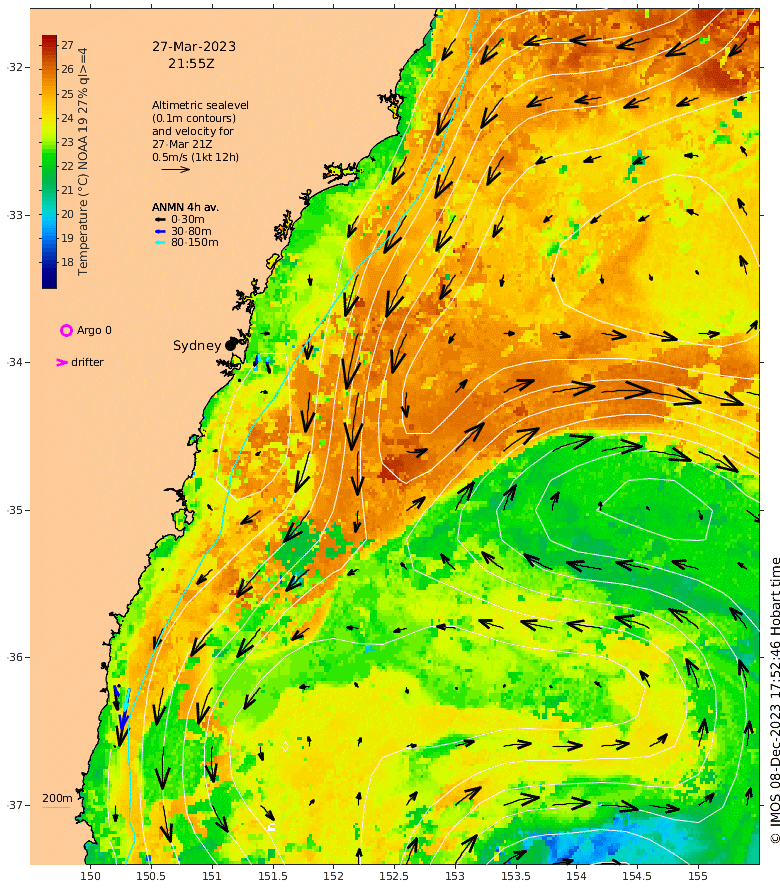This screenshot has width=780, height=890.
Task: Click the colour bar tick label 23
Action: [x=68, y=142]
